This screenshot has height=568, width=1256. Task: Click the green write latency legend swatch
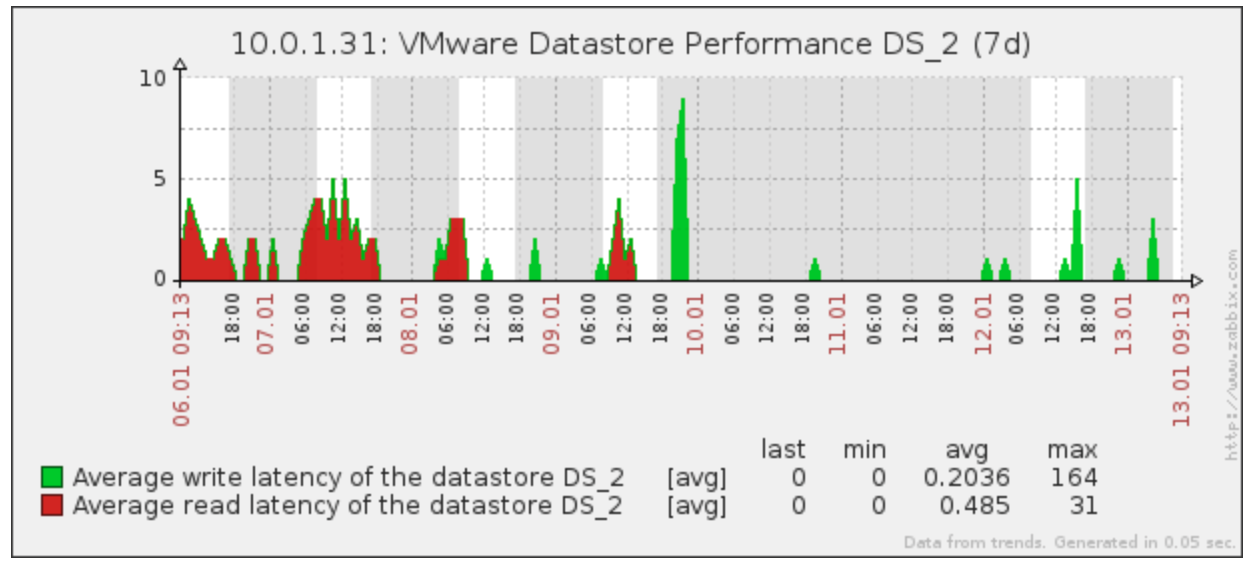coord(52,477)
